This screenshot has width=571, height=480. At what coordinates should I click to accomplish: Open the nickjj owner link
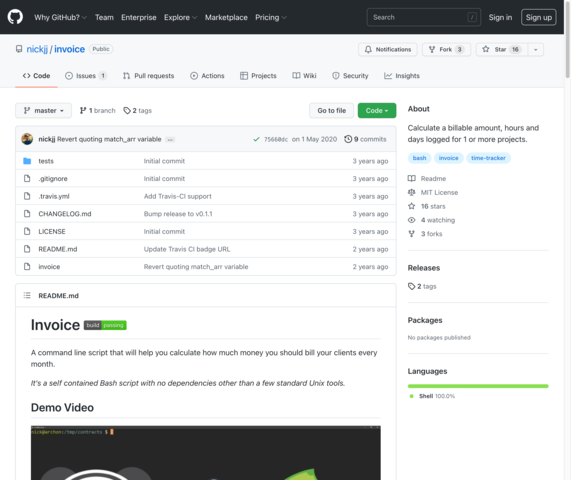click(37, 49)
